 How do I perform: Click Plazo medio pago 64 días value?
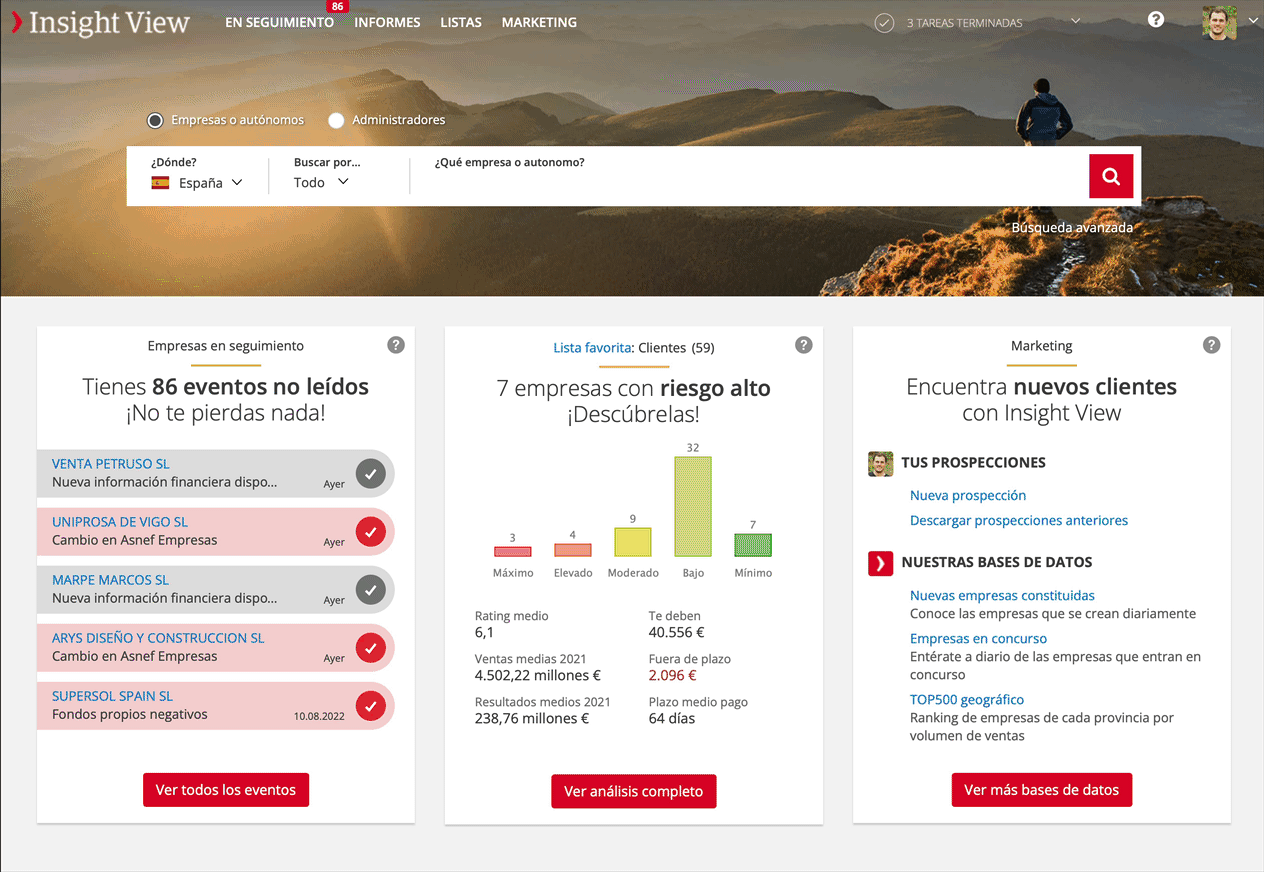(672, 718)
